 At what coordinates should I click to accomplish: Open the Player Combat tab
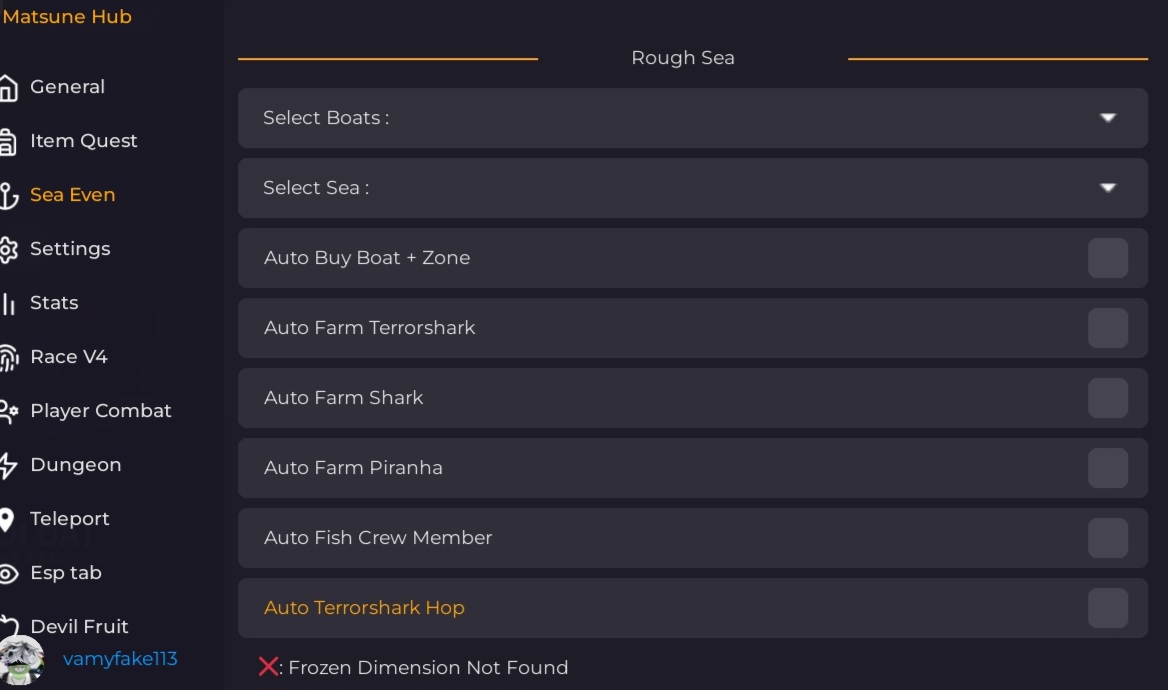[x=100, y=411]
